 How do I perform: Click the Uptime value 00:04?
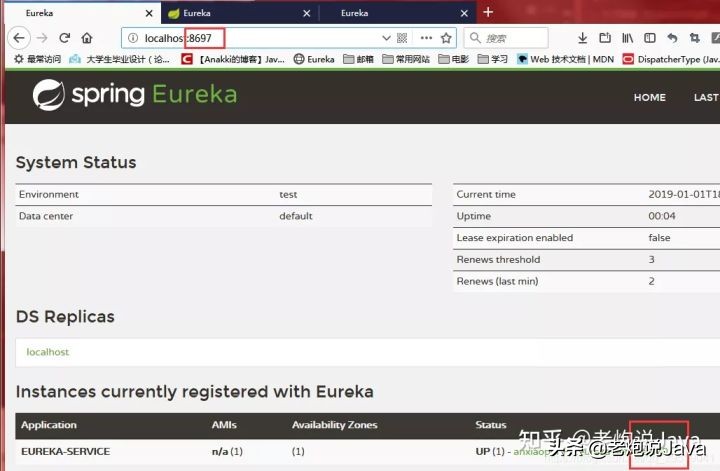click(662, 216)
